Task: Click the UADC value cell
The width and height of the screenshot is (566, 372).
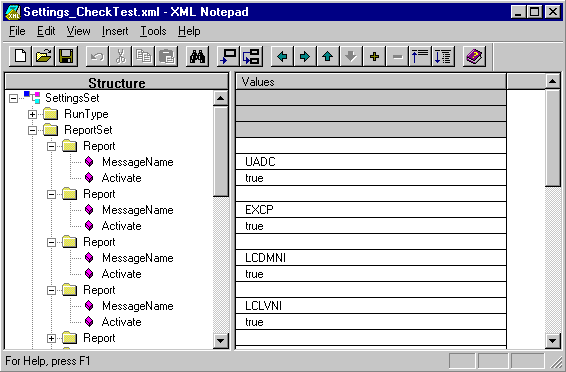Action: (x=371, y=162)
